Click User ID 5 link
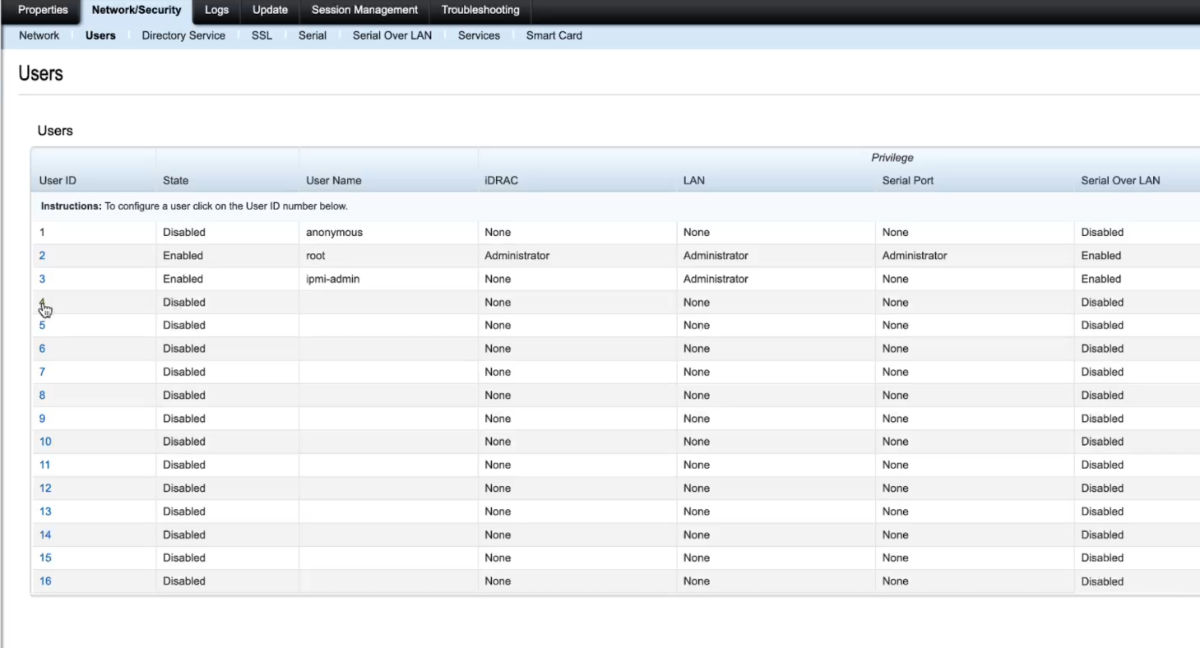Image resolution: width=1200 pixels, height=648 pixels. point(42,325)
